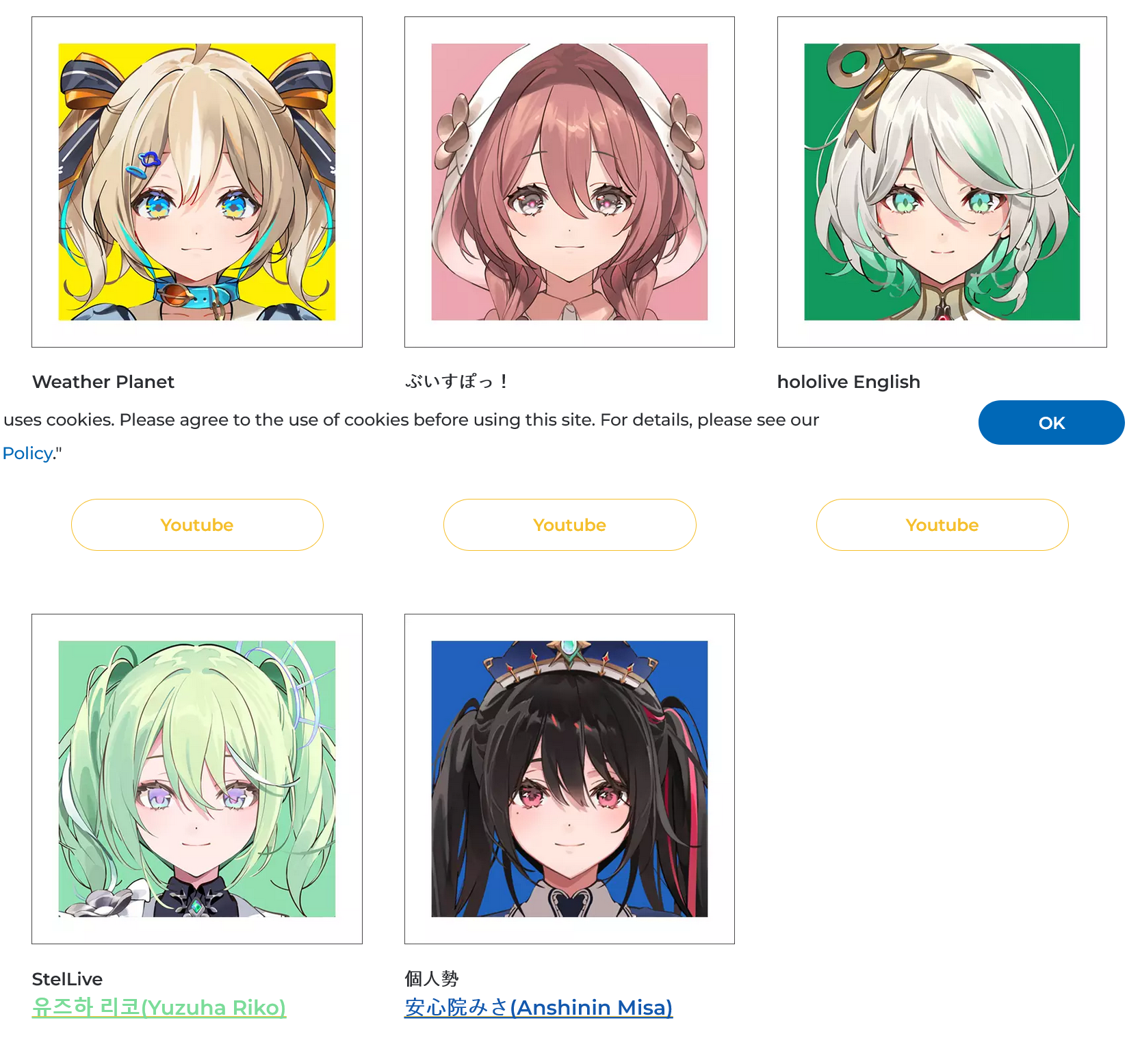Click the StelLive affiliation label
The width and height of the screenshot is (1140, 1064).
pos(67,979)
